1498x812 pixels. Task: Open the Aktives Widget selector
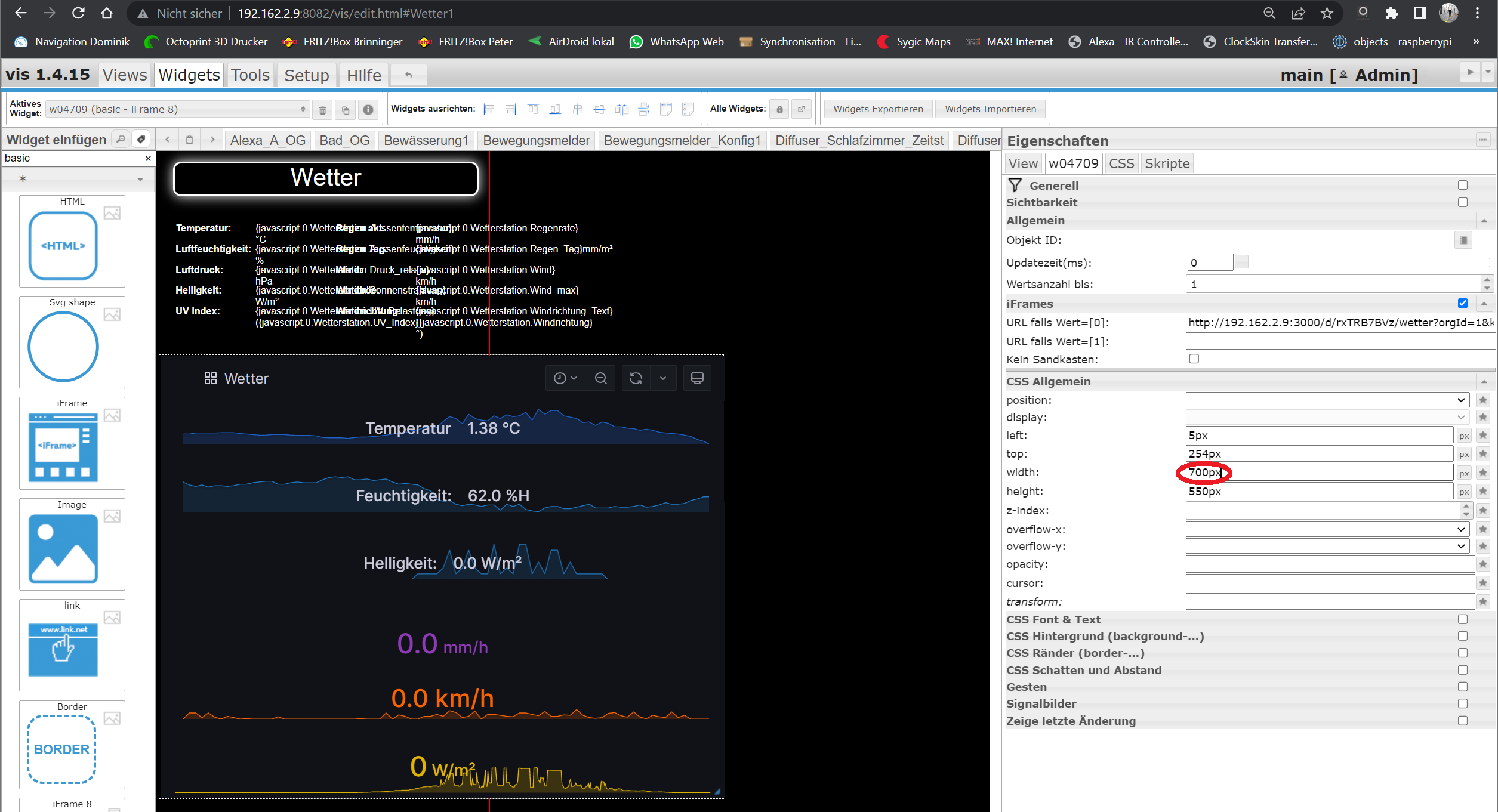pyautogui.click(x=177, y=109)
